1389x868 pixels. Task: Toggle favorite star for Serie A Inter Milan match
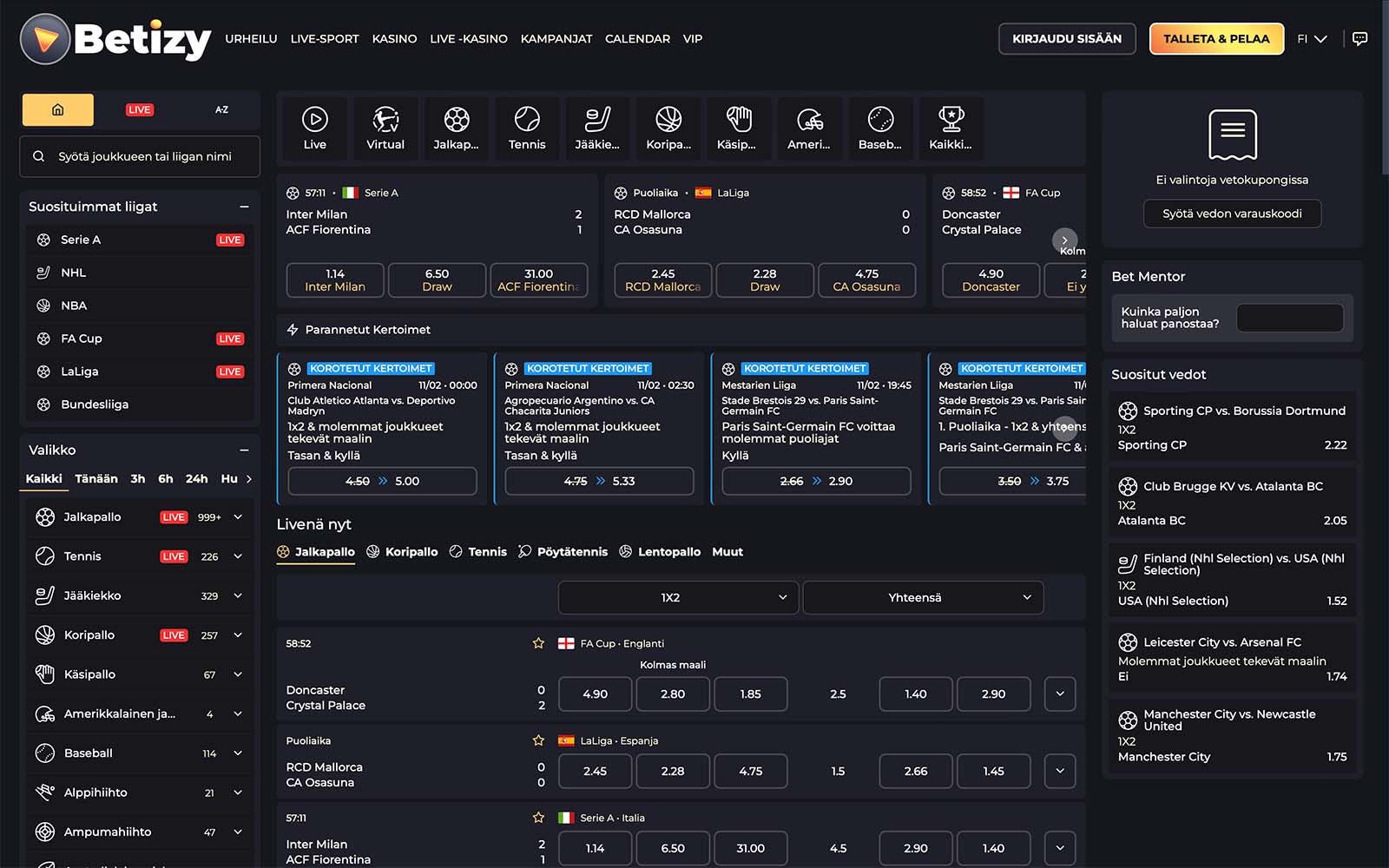[538, 818]
